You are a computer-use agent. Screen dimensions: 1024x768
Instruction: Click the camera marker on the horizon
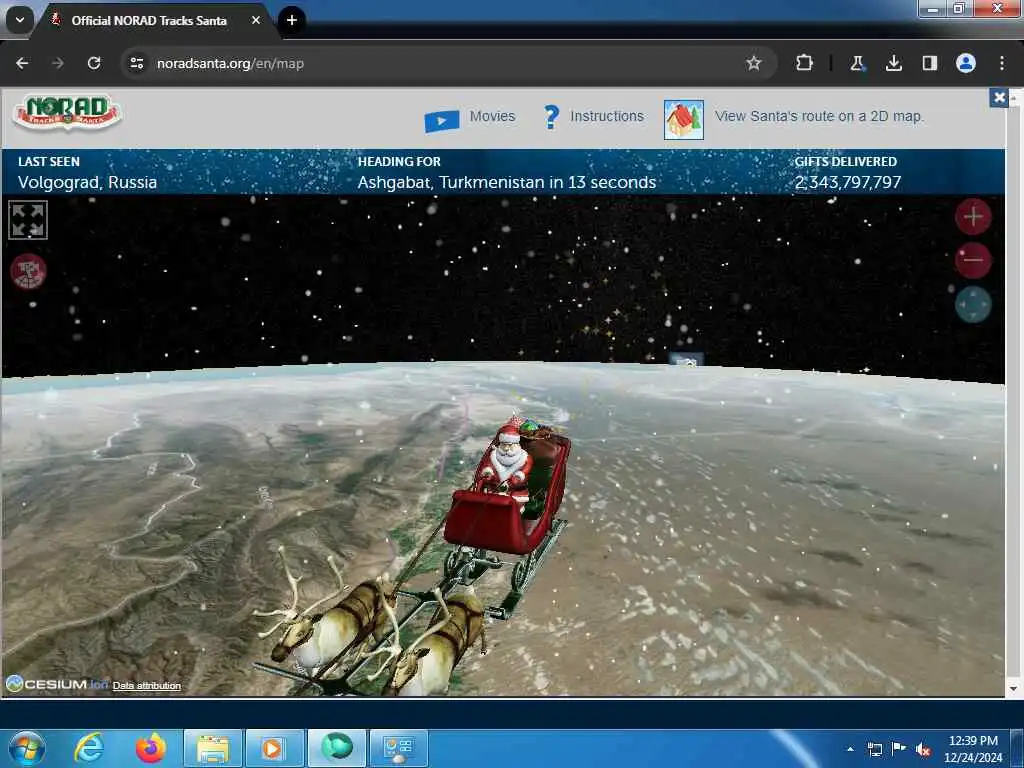pos(686,360)
